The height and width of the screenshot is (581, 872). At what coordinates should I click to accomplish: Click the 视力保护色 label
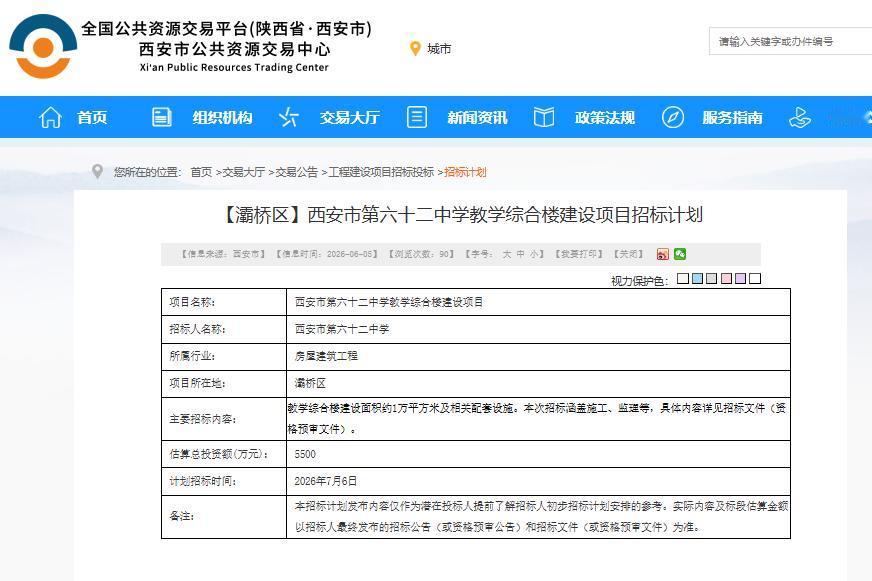(x=640, y=280)
